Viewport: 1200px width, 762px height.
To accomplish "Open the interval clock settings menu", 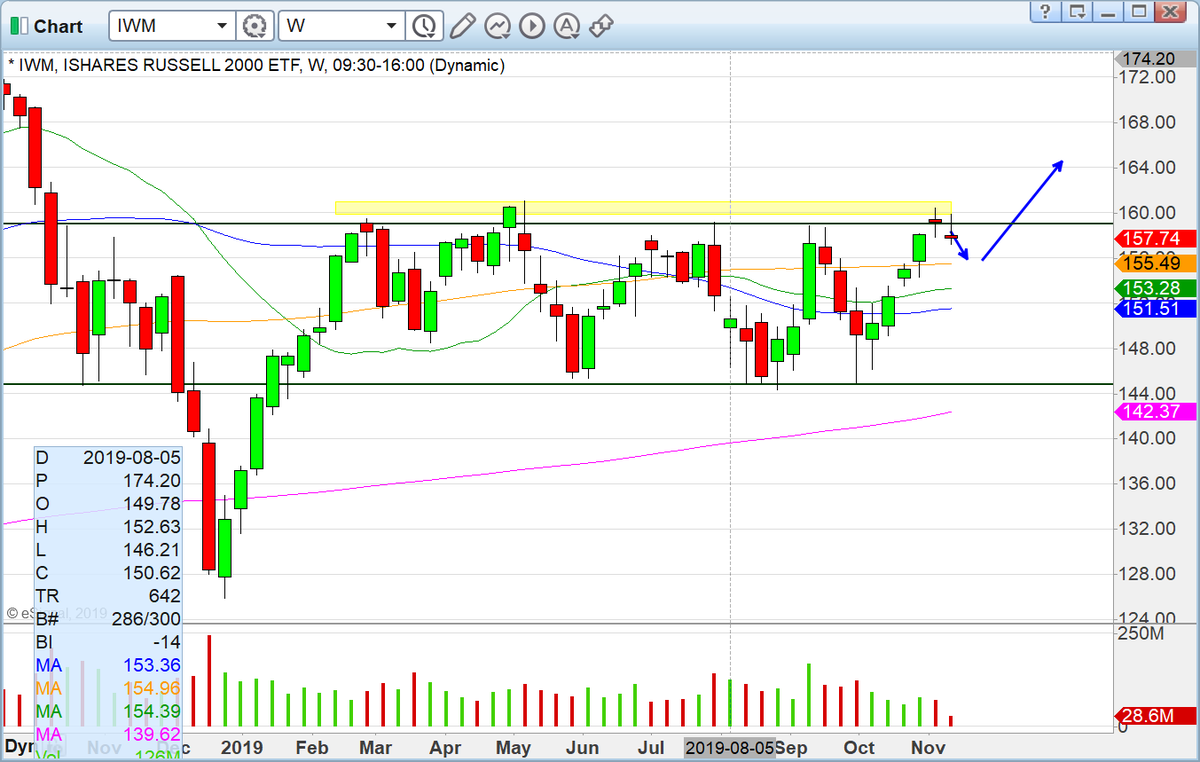I will [424, 26].
